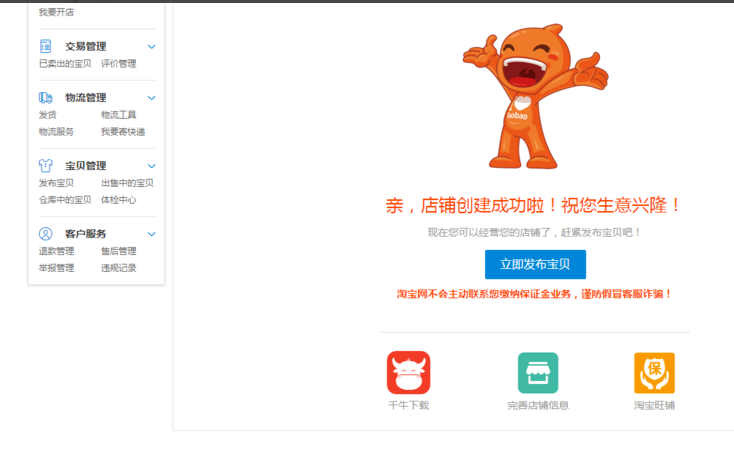Open 已卖出的宝贝 in sidebar

click(x=65, y=64)
